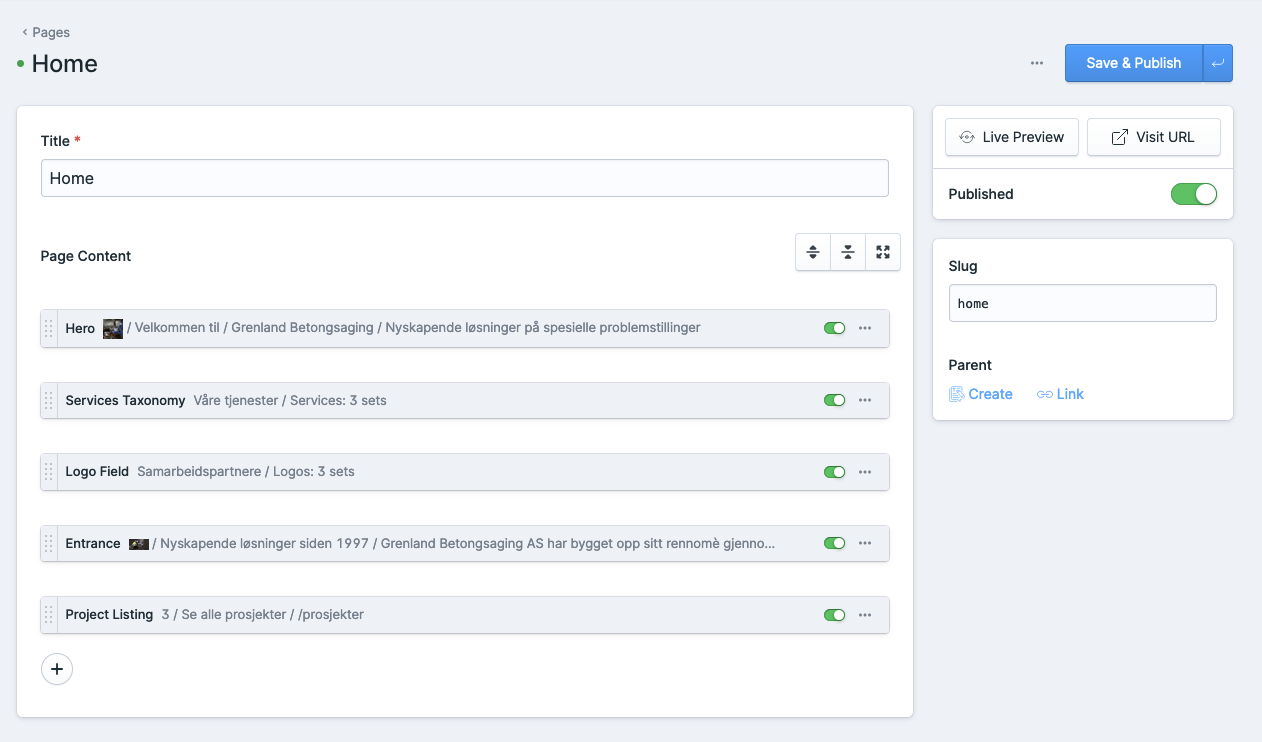
Task: Open save options dropdown beside Save & Publish
Action: coord(1217,63)
